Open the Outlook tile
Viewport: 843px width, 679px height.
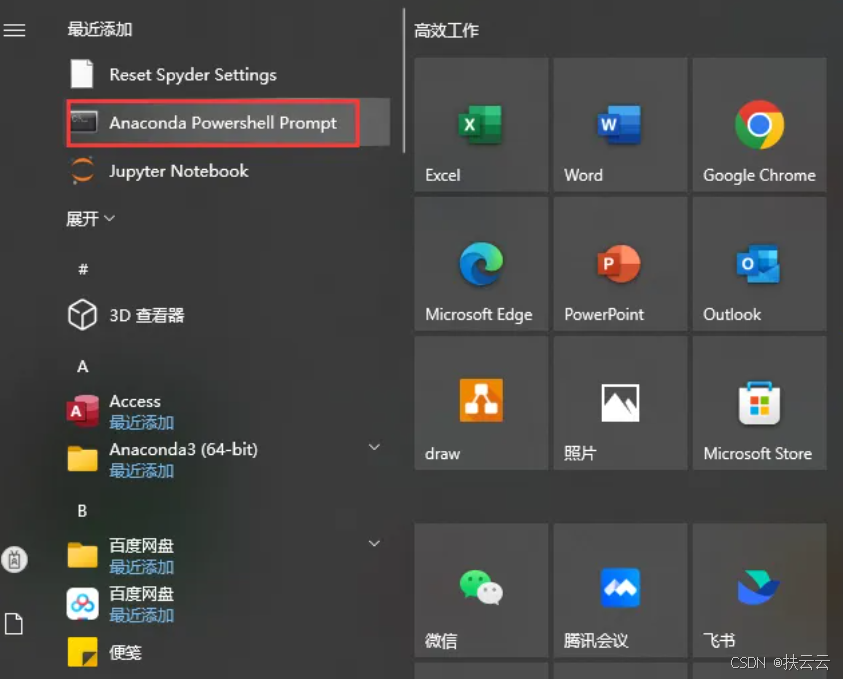tap(759, 263)
